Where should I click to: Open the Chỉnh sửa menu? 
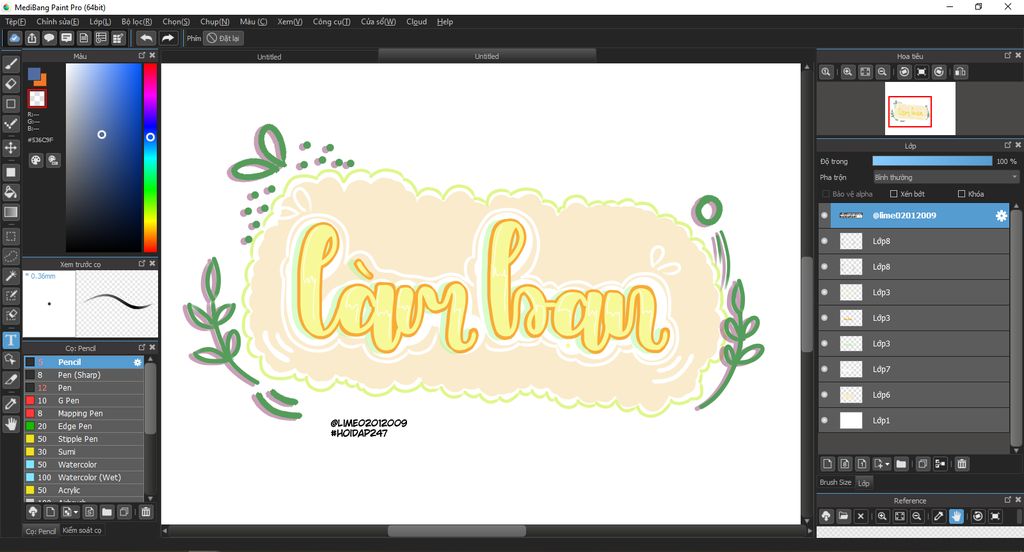57,22
